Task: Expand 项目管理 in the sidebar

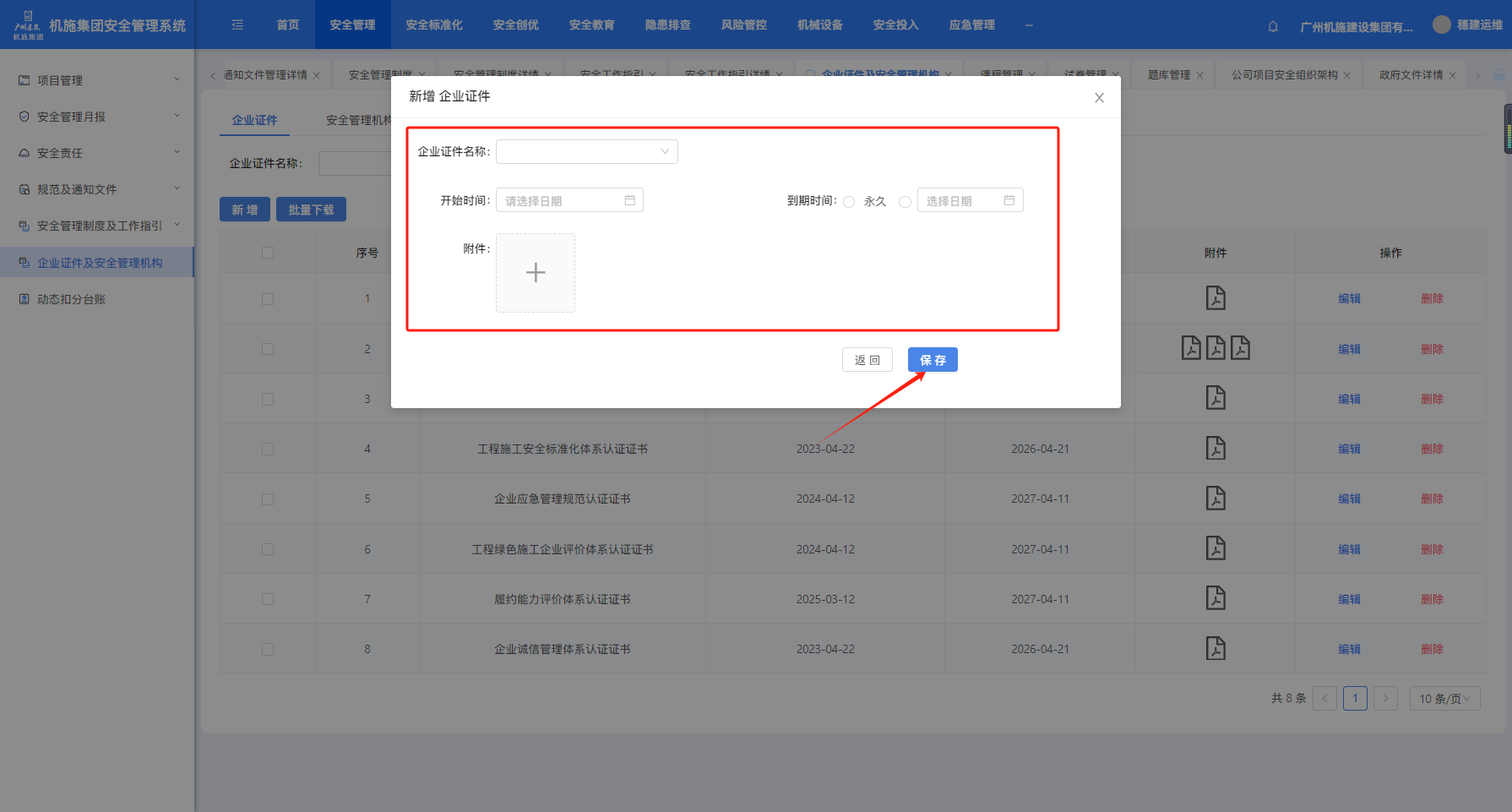Action: [x=99, y=80]
